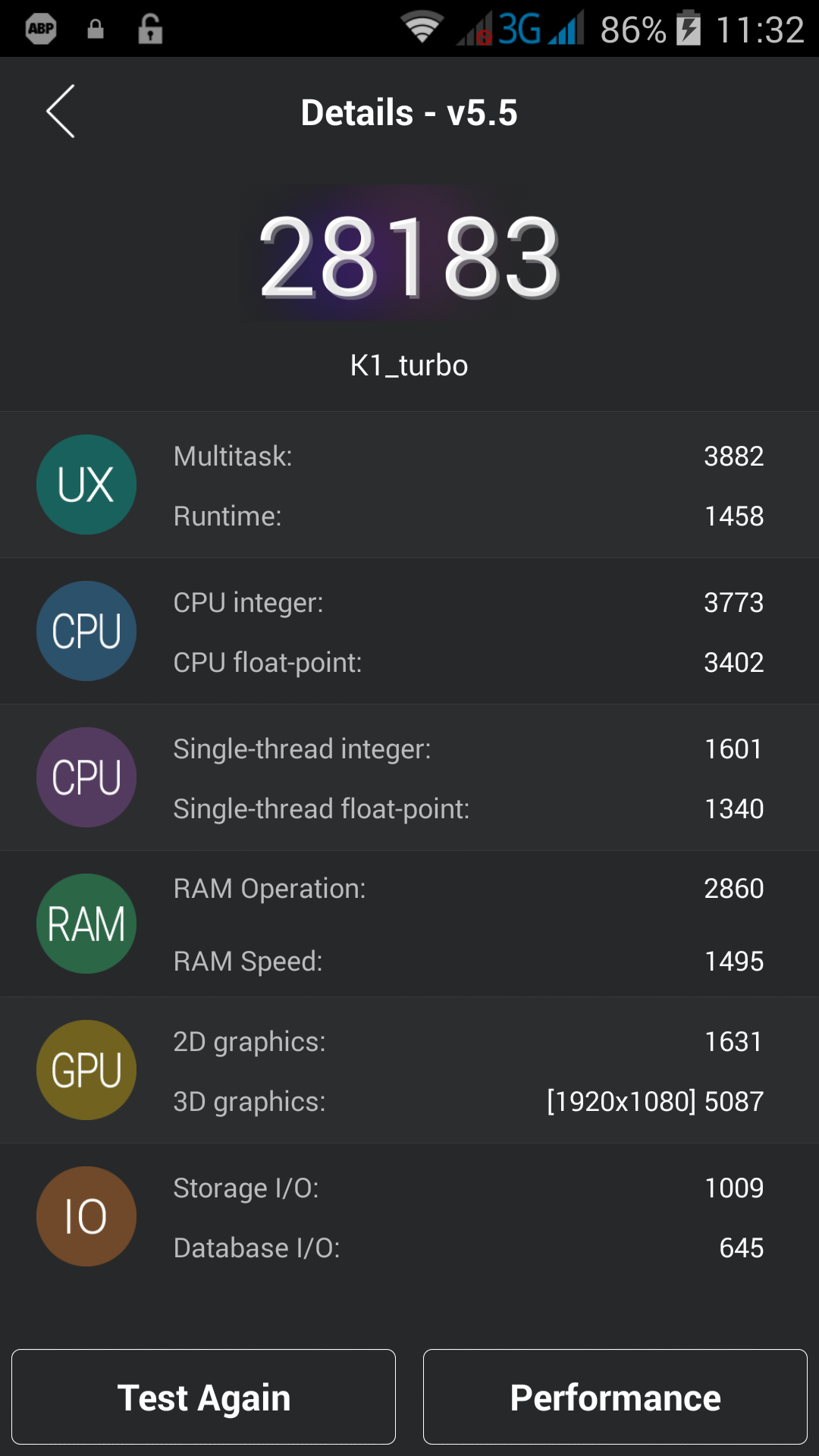This screenshot has height=1456, width=819.
Task: Tap the RAM Operation score row
Action: coord(468,889)
